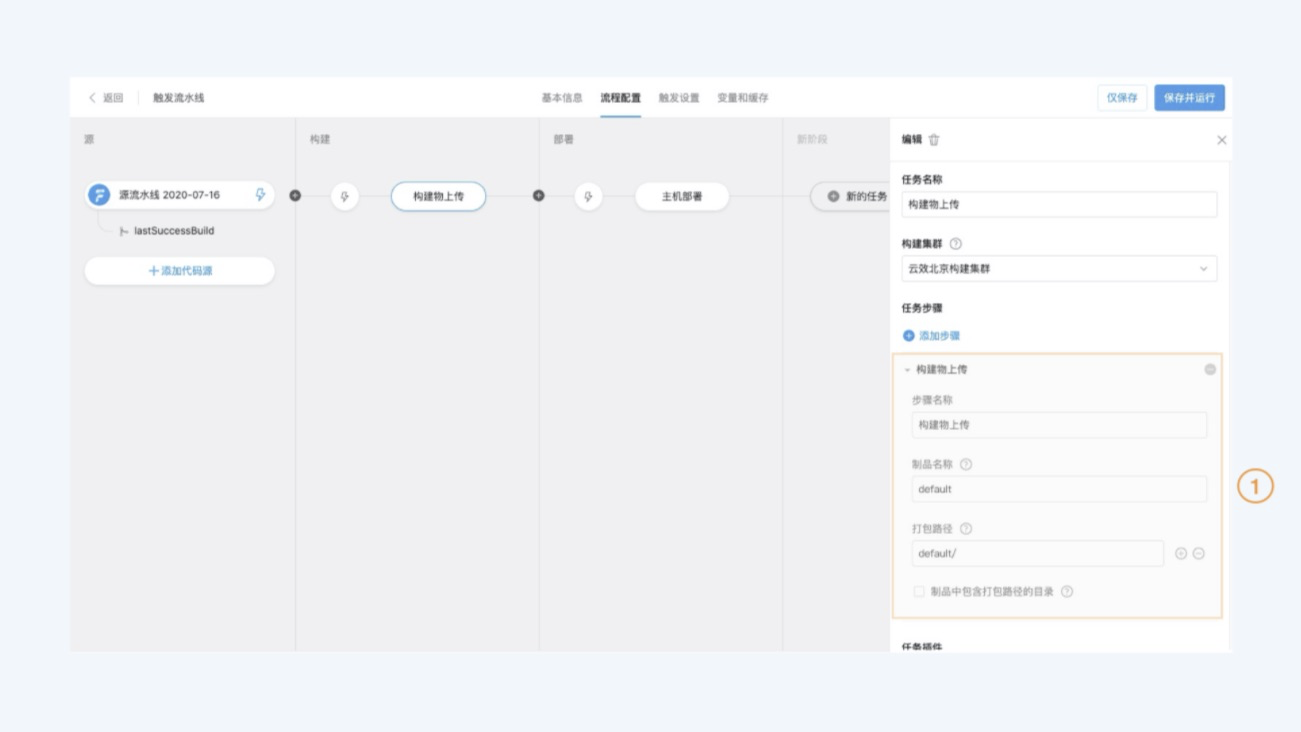Click the trigger lightning icon before 主机部署
This screenshot has height=732, width=1301.
tap(589, 196)
